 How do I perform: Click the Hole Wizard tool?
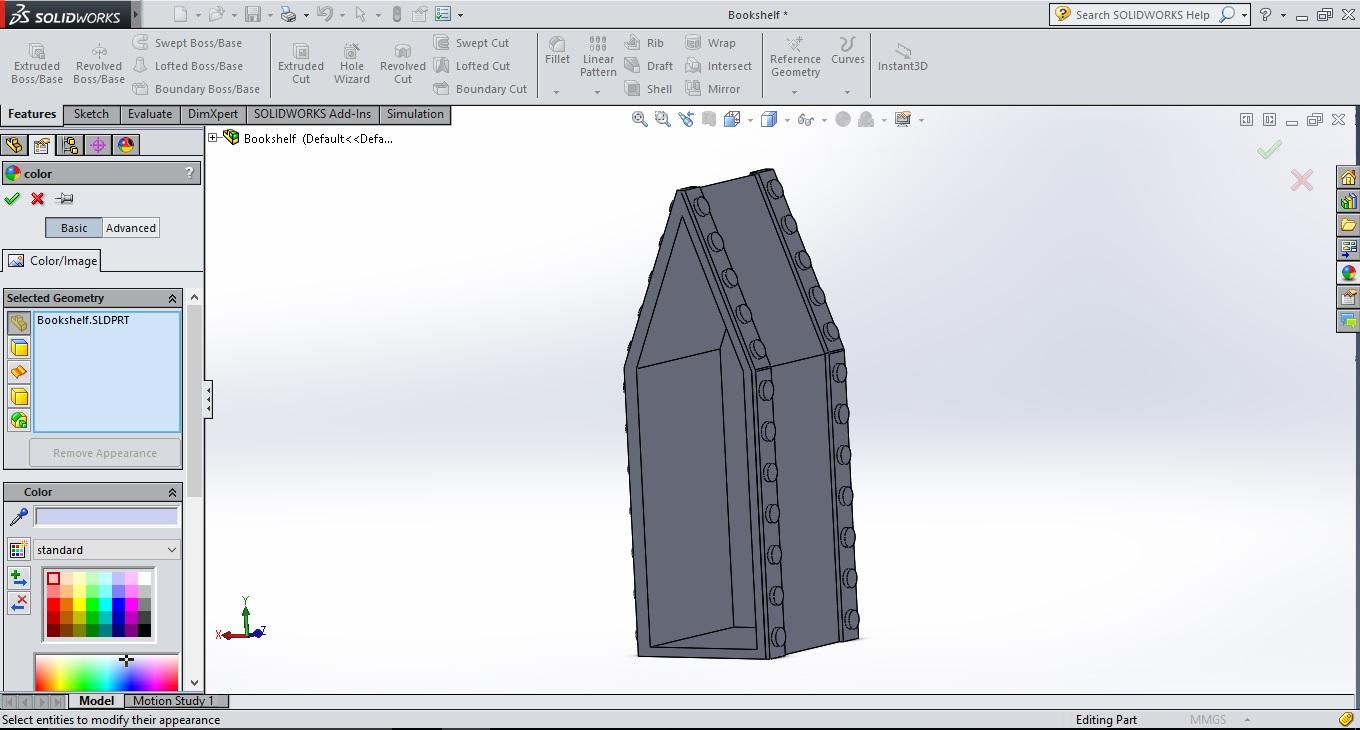pos(352,64)
